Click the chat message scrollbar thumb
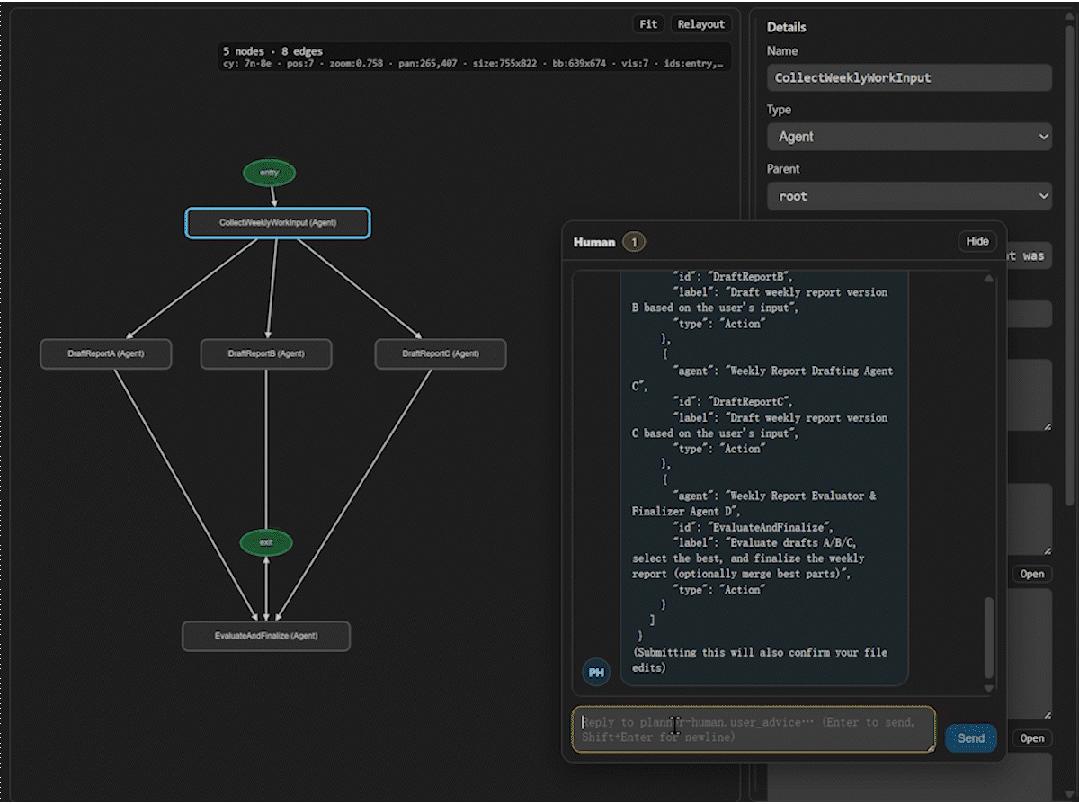 point(989,637)
